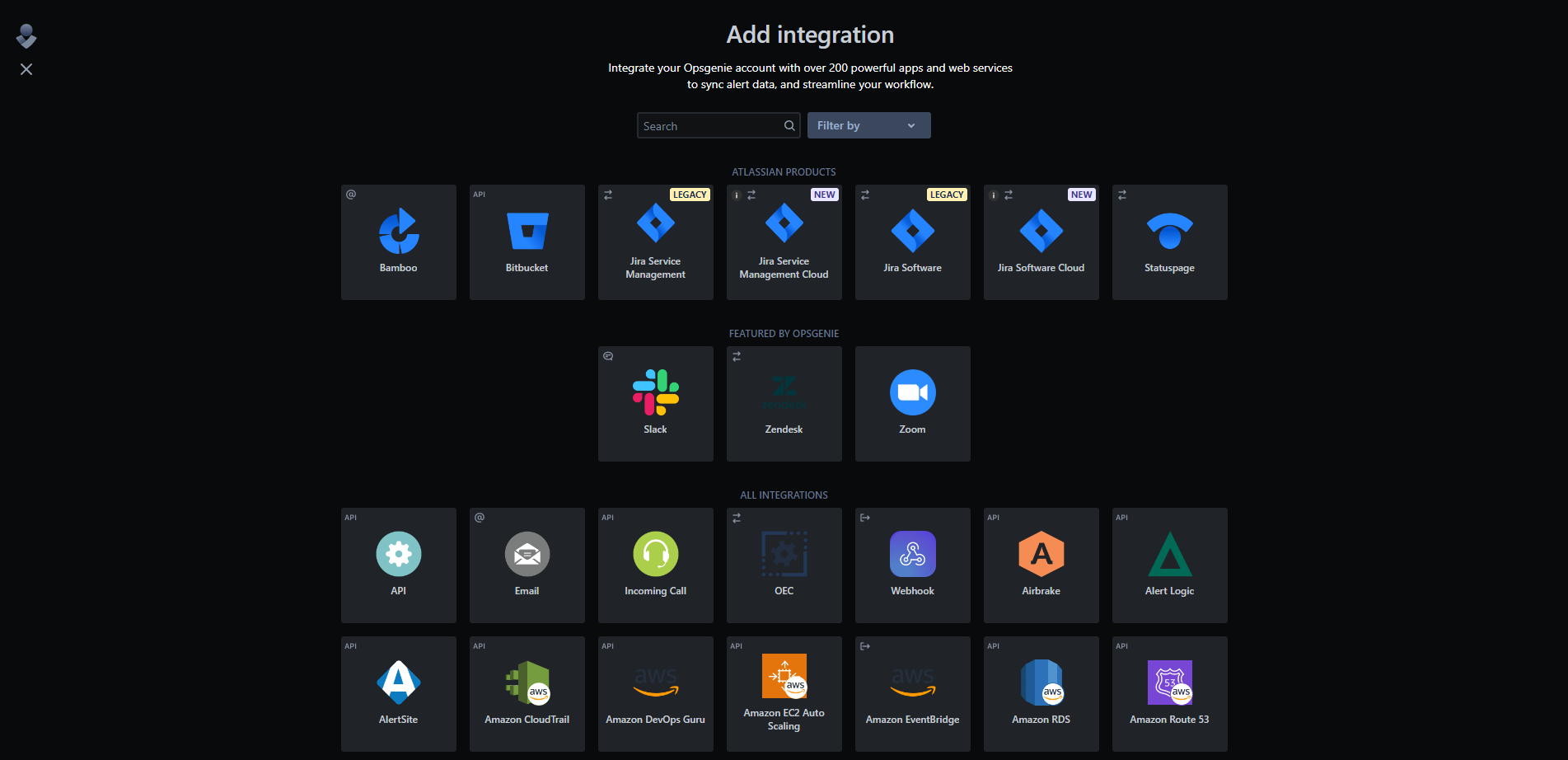The image size is (1568, 760).
Task: Click the search magnifier icon
Action: coord(789,125)
